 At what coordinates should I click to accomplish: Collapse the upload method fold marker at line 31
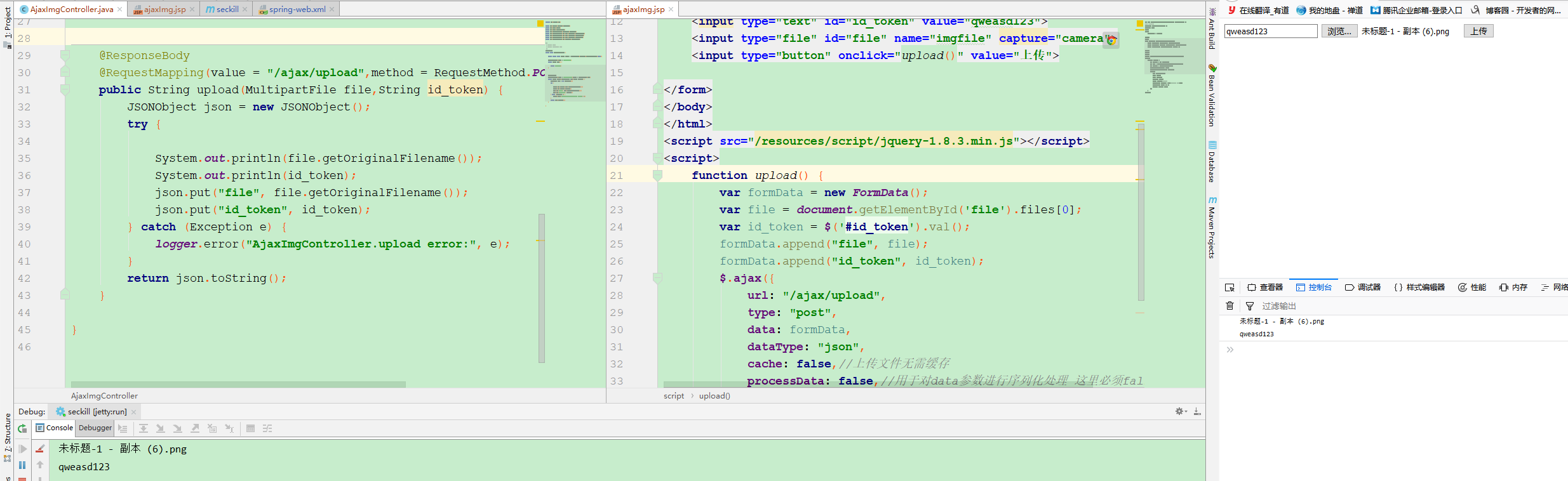[65, 89]
